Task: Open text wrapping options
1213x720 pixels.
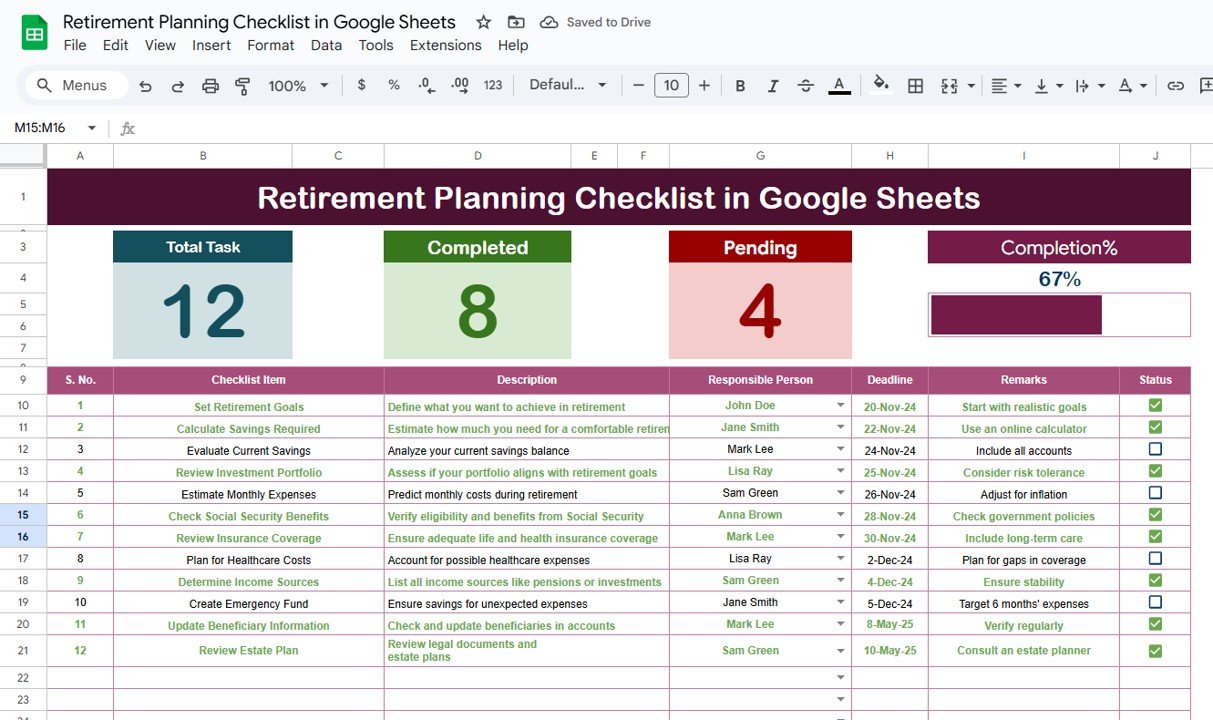Action: pyautogui.click(x=1089, y=86)
